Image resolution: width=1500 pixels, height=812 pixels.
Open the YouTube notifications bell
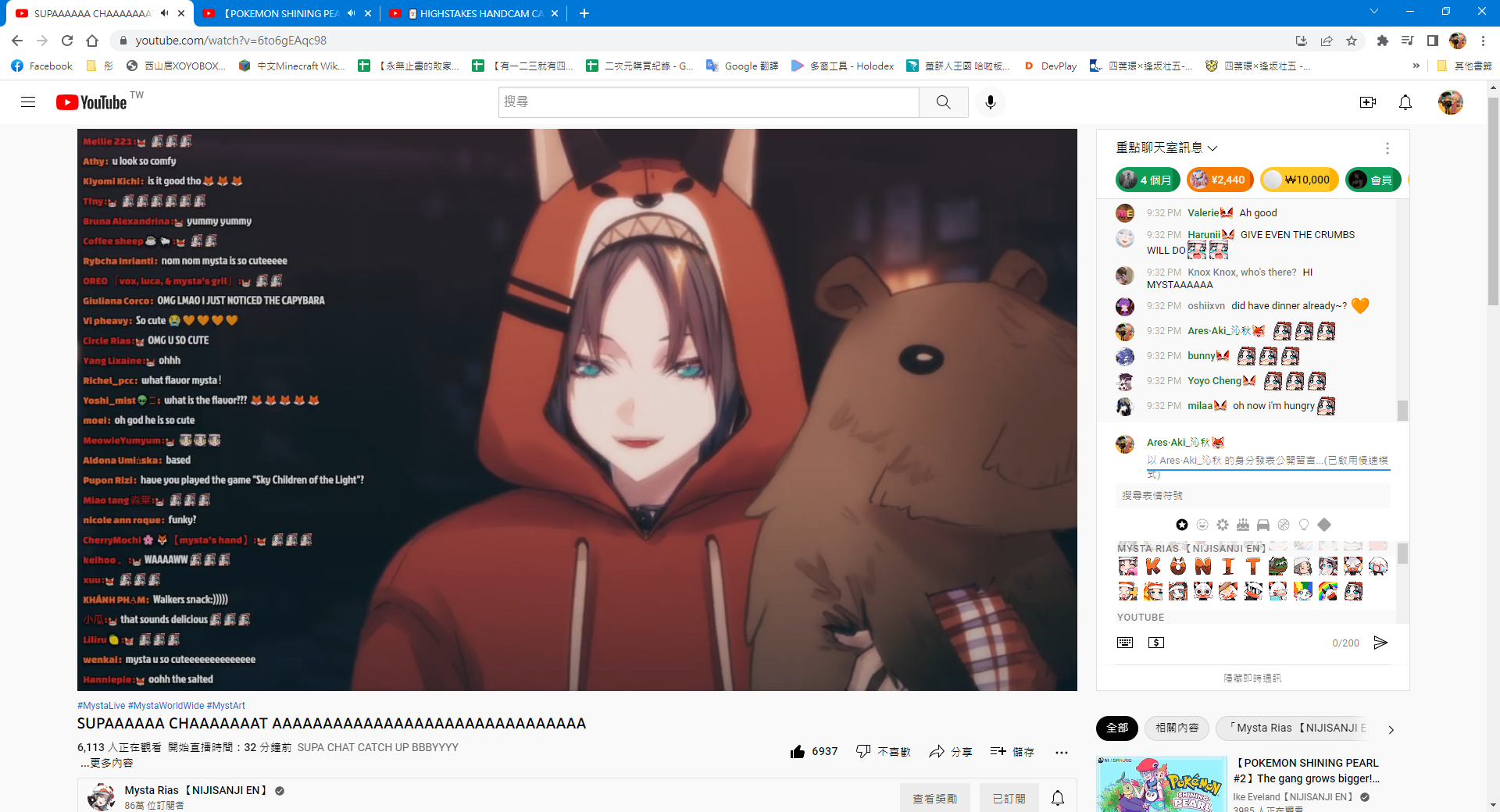[1405, 102]
